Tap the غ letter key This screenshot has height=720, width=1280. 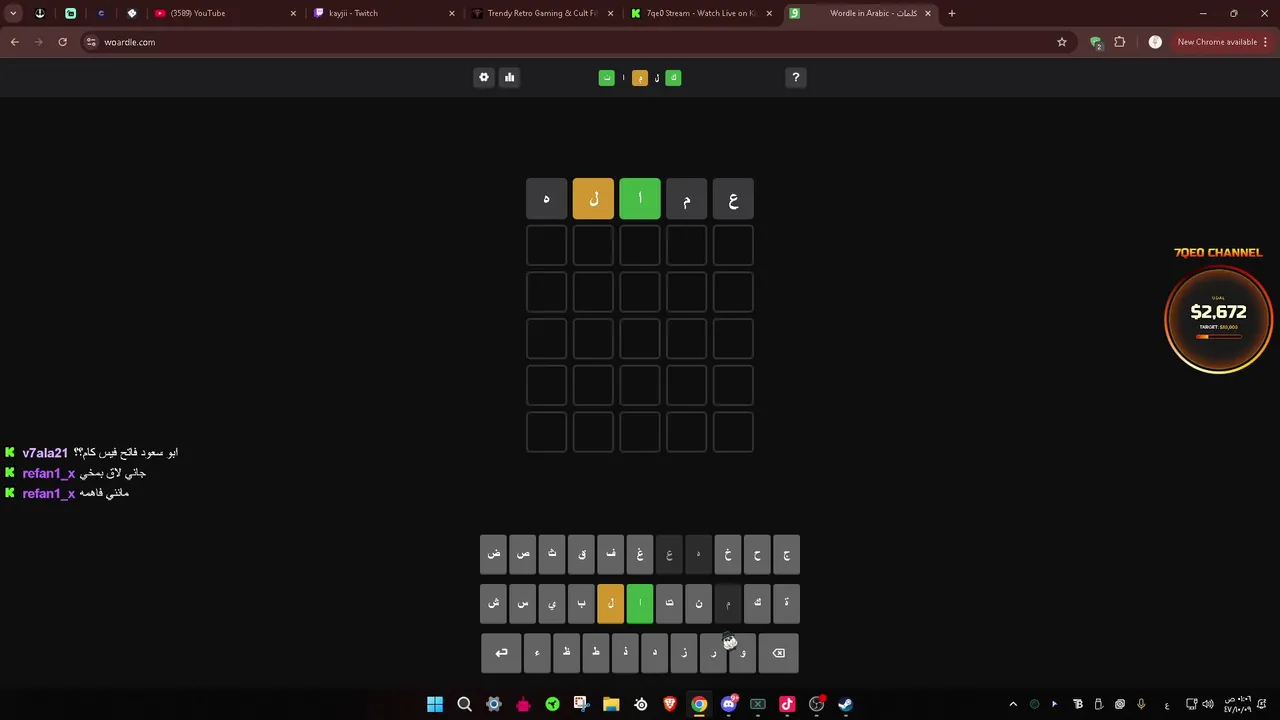(x=640, y=554)
